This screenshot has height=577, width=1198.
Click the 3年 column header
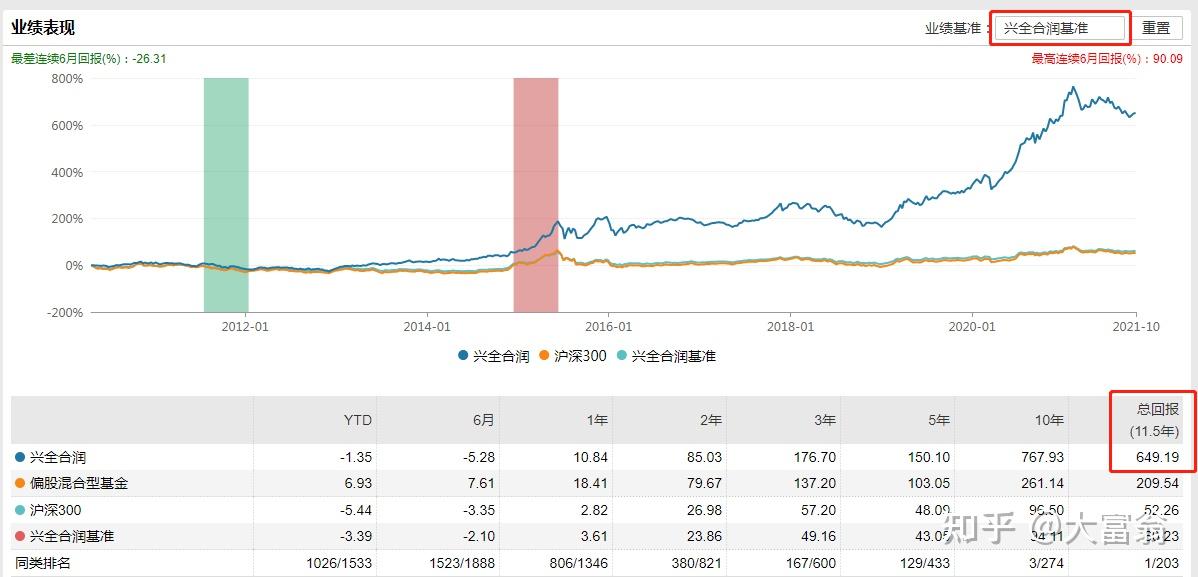[x=824, y=420]
